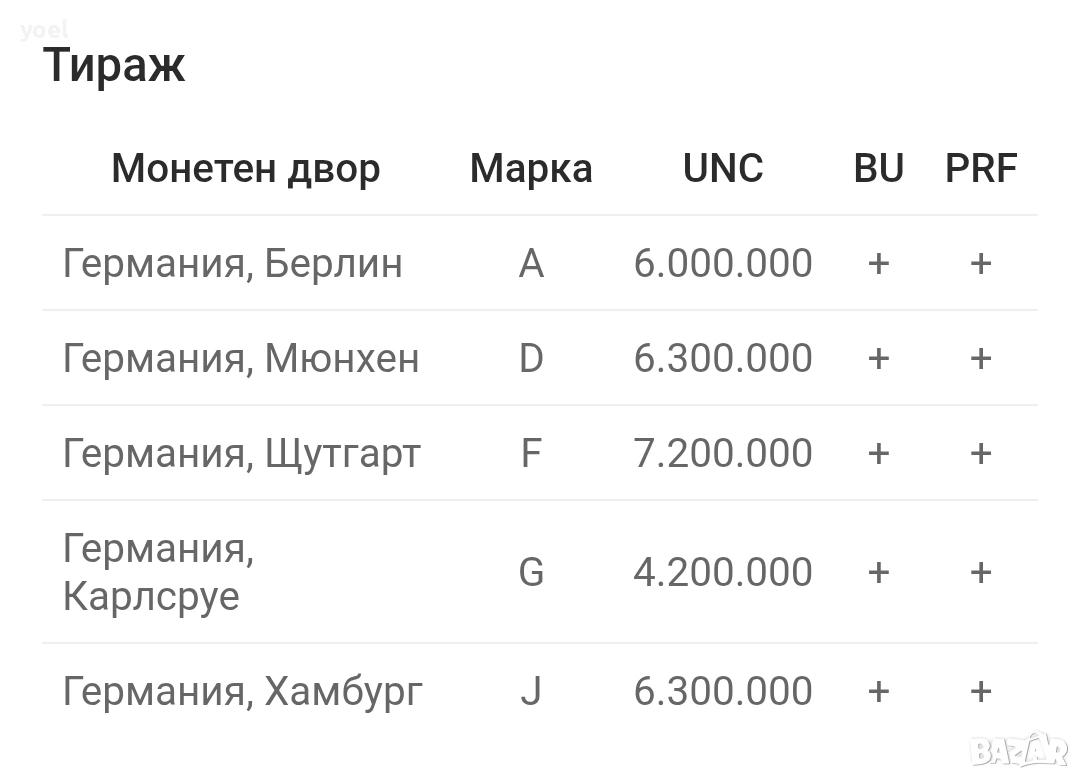This screenshot has width=1080, height=779.
Task: Select the Германия, Карлсруе row label
Action: pyautogui.click(x=158, y=572)
